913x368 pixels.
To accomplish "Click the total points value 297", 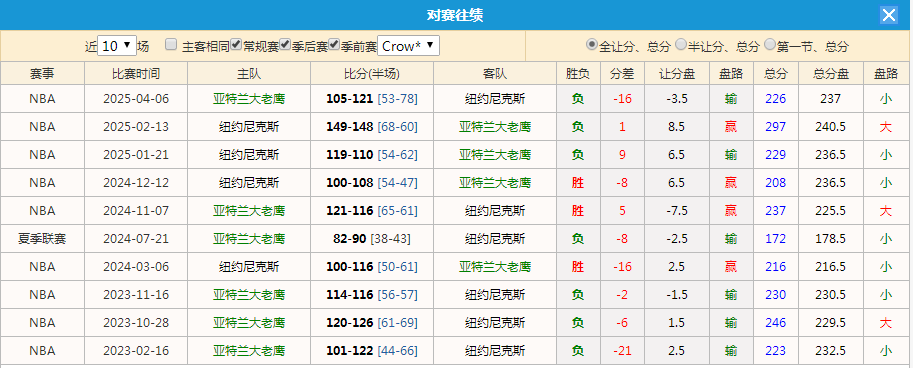I will pos(776,127).
